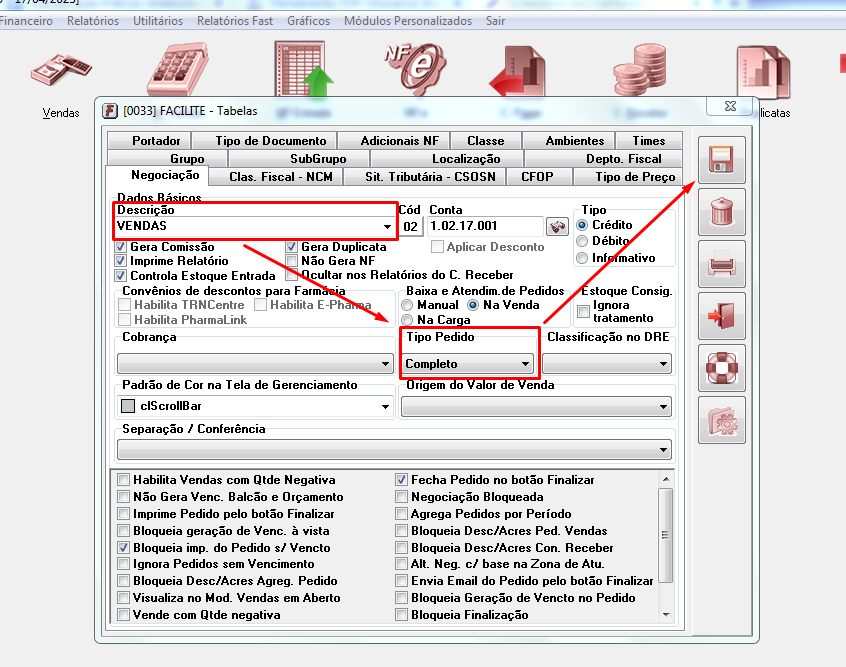Close the FACILITE Tabelas window
Screen dimensions: 846x667
coord(729,106)
